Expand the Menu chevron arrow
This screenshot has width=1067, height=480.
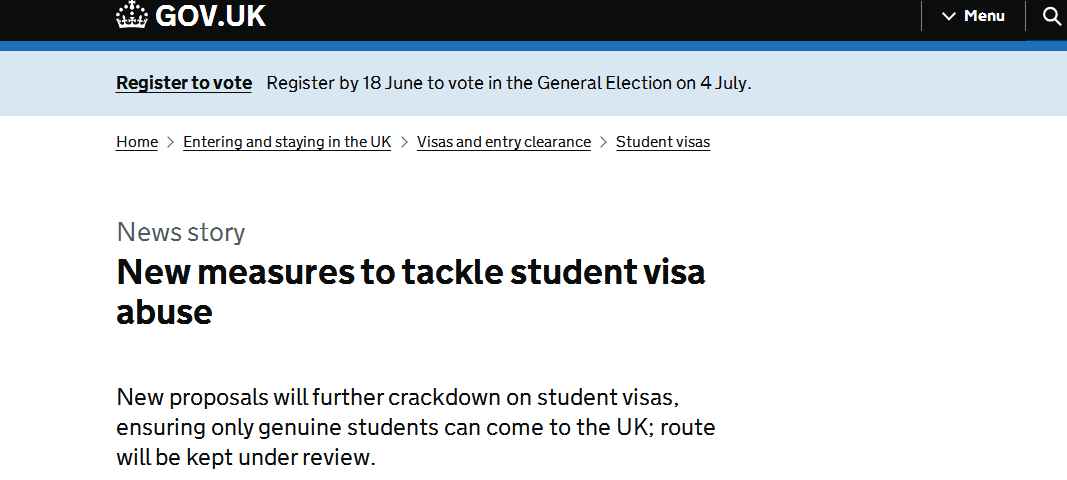point(949,16)
